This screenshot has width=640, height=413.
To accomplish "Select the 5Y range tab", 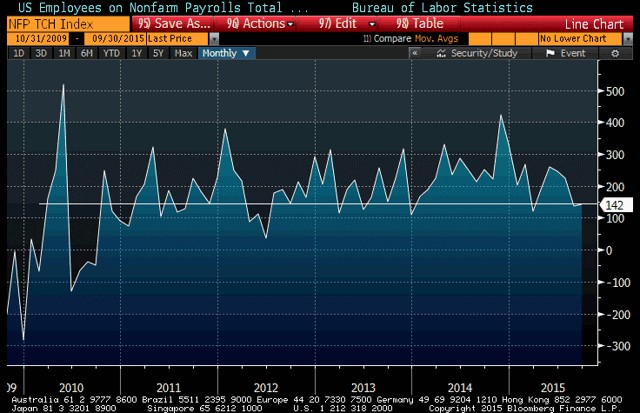I will (x=158, y=53).
